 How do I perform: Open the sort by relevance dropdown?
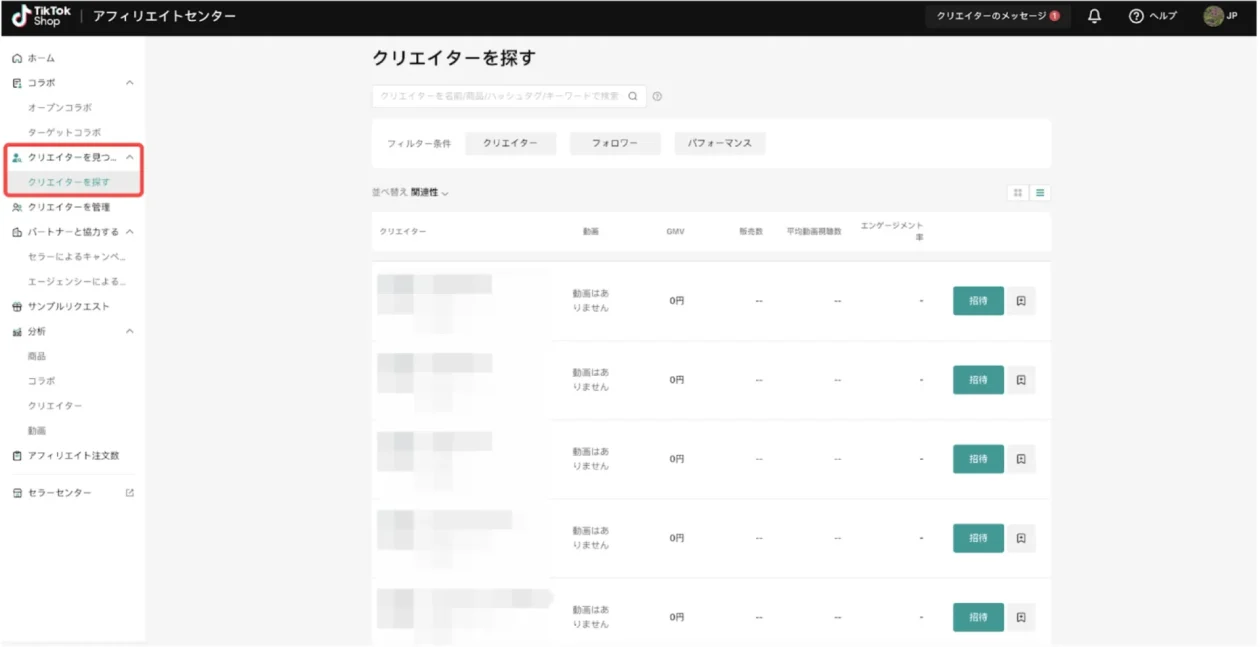(429, 193)
